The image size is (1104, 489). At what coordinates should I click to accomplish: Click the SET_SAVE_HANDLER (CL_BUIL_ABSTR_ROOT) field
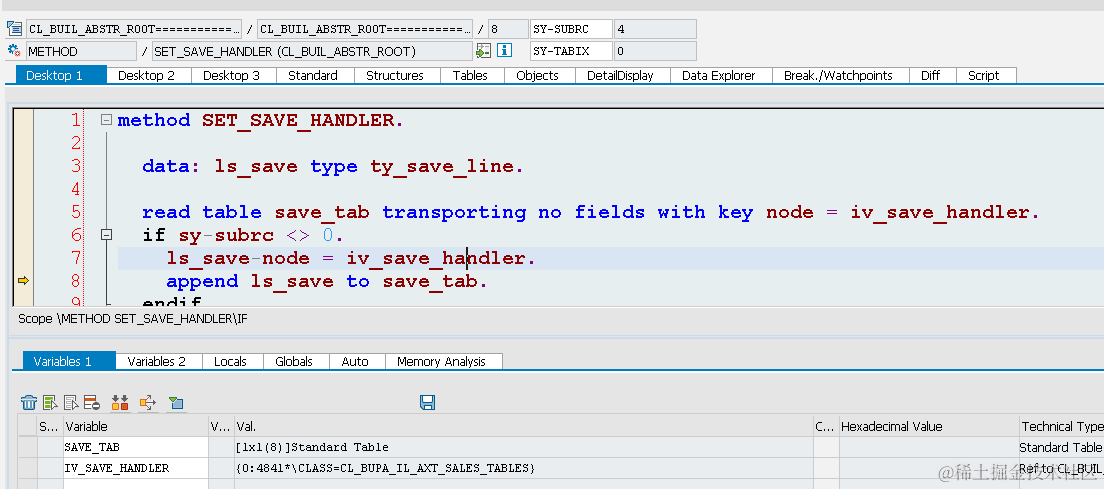313,51
